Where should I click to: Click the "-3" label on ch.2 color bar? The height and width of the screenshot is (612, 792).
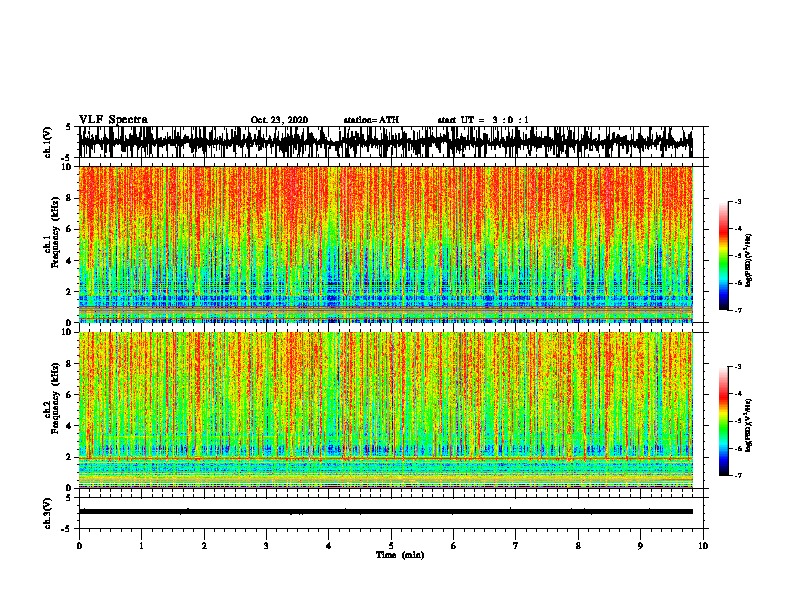737,367
